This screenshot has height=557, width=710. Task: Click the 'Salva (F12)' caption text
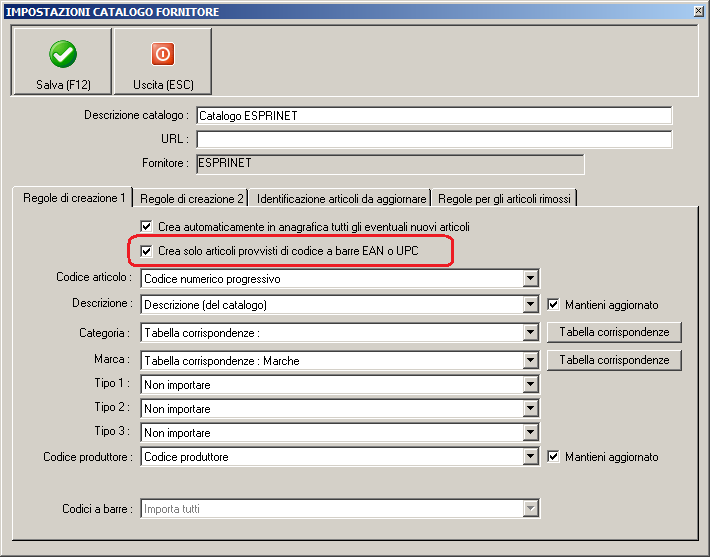63,85
